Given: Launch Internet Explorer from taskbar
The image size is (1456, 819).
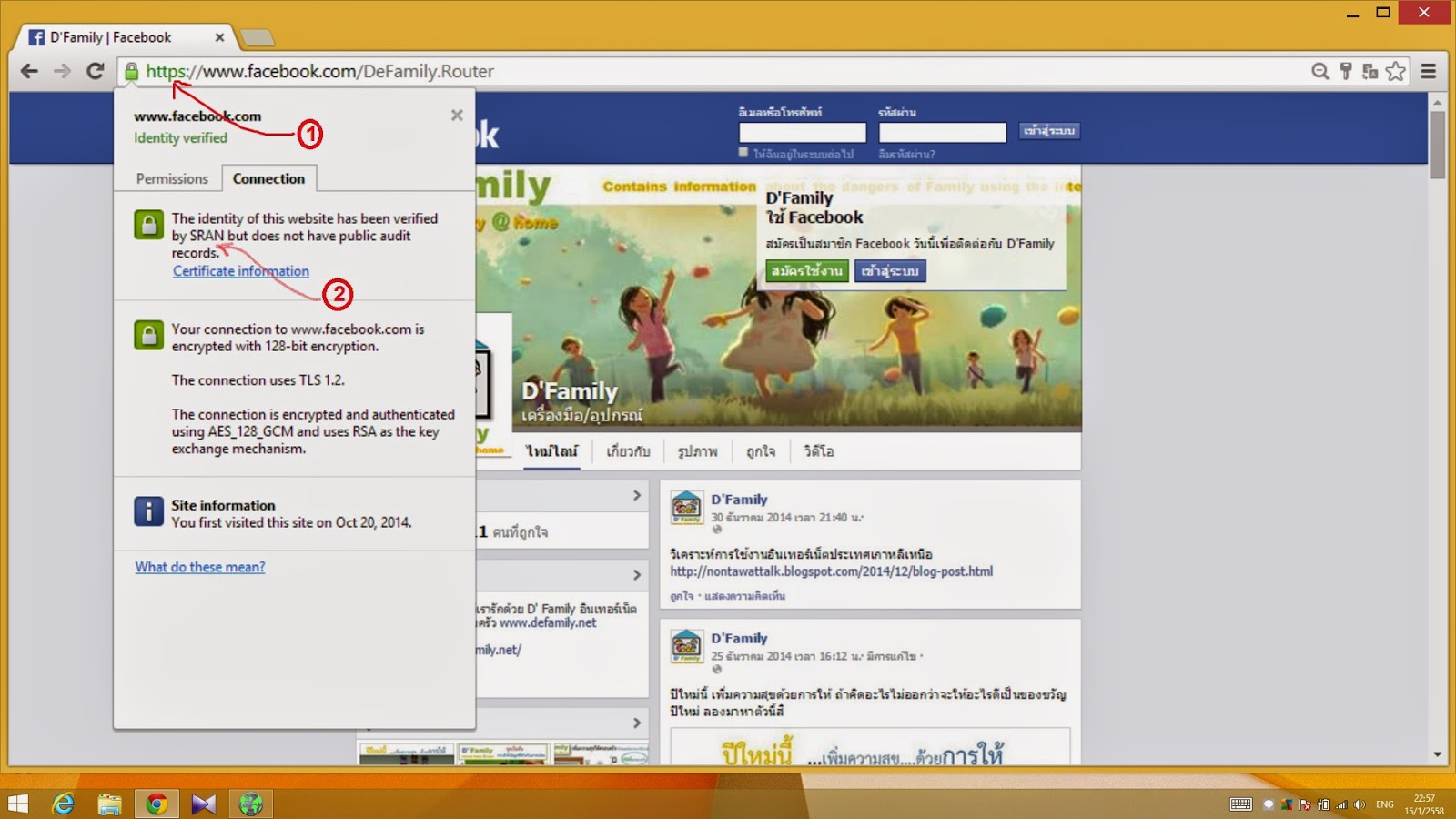Looking at the screenshot, I should (x=63, y=804).
